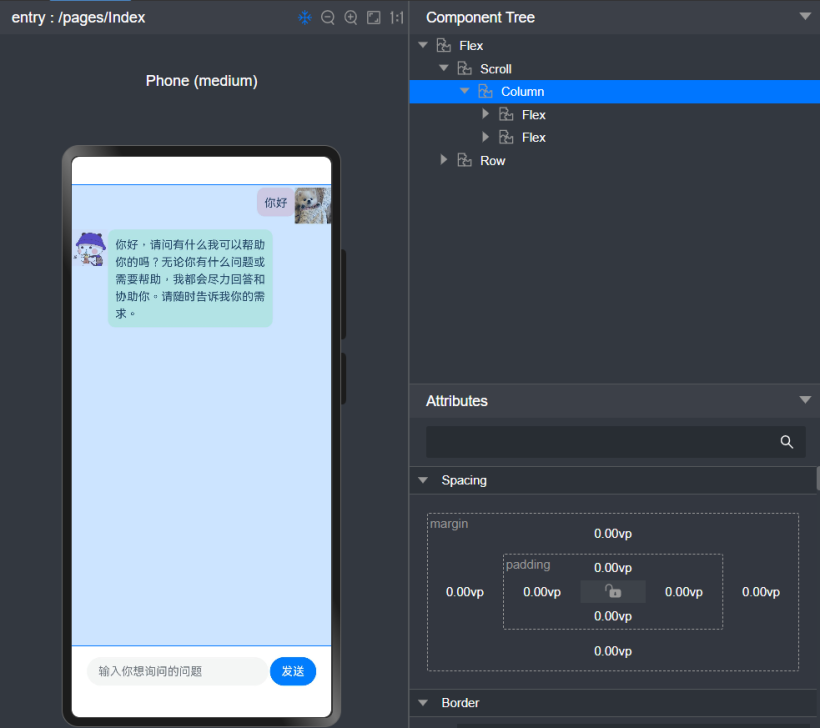The width and height of the screenshot is (820, 728).
Task: Zoom in the previewer
Action: [351, 18]
